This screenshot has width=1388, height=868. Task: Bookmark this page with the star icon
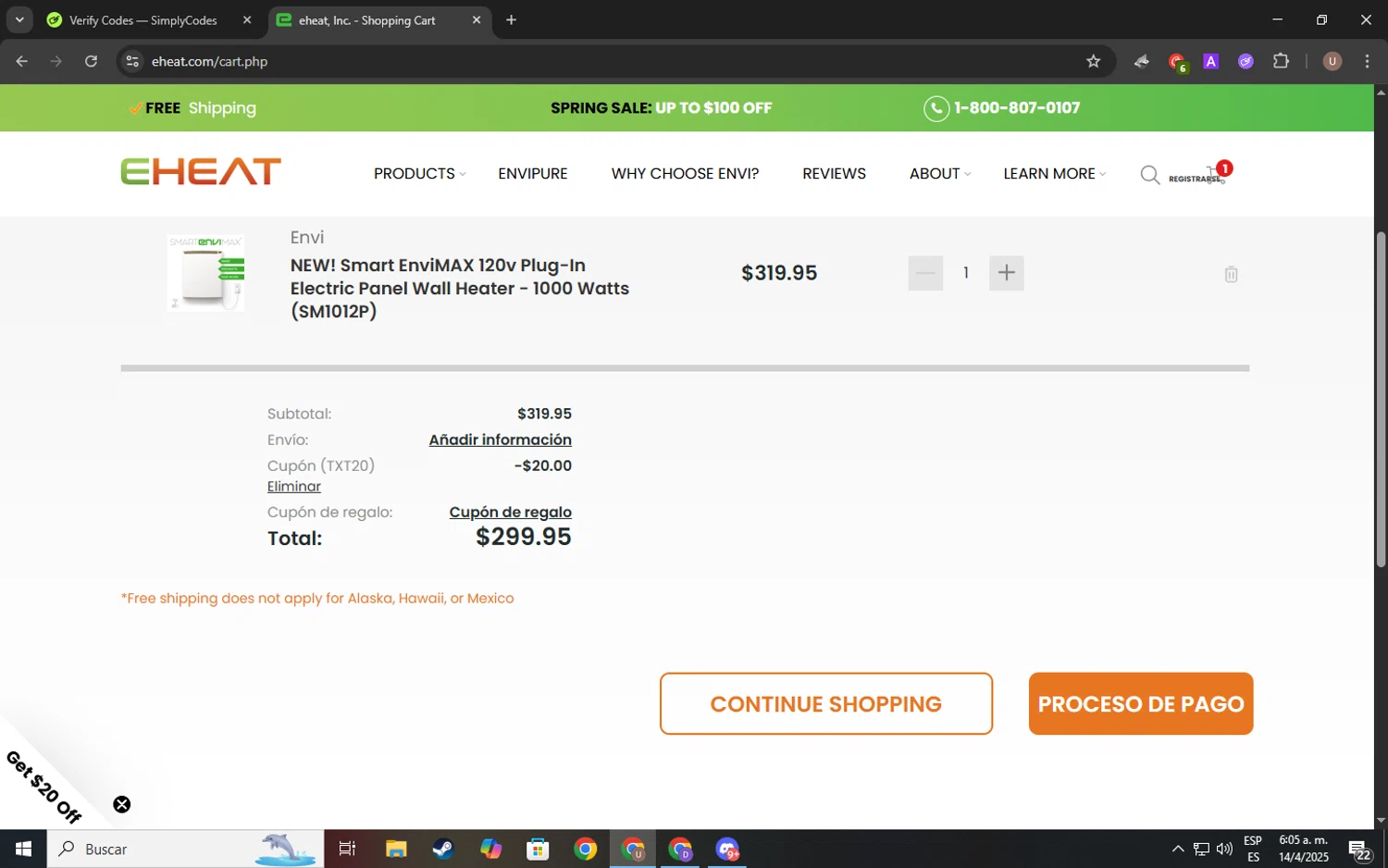pyautogui.click(x=1093, y=61)
